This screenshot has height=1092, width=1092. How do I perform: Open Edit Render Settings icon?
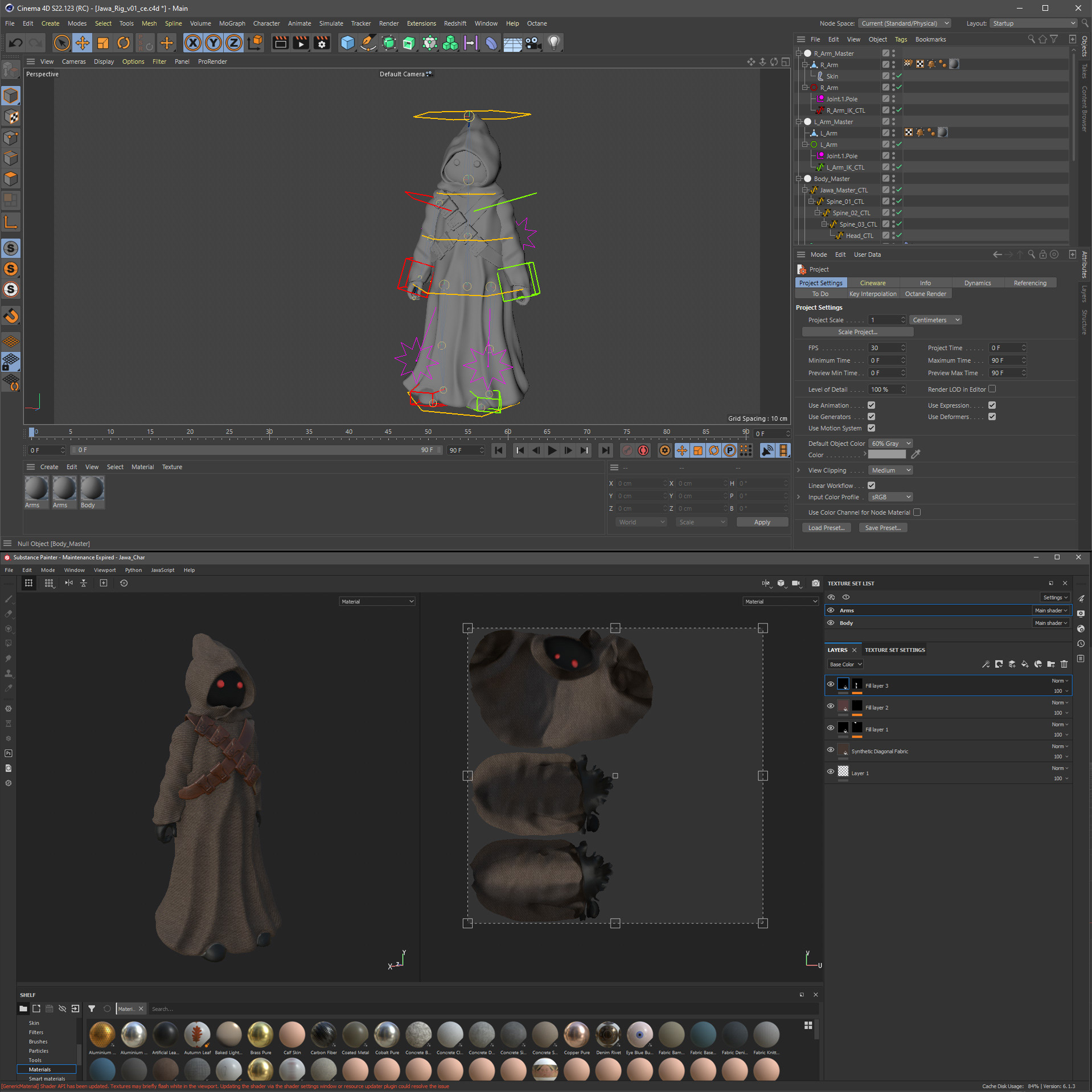coord(322,43)
